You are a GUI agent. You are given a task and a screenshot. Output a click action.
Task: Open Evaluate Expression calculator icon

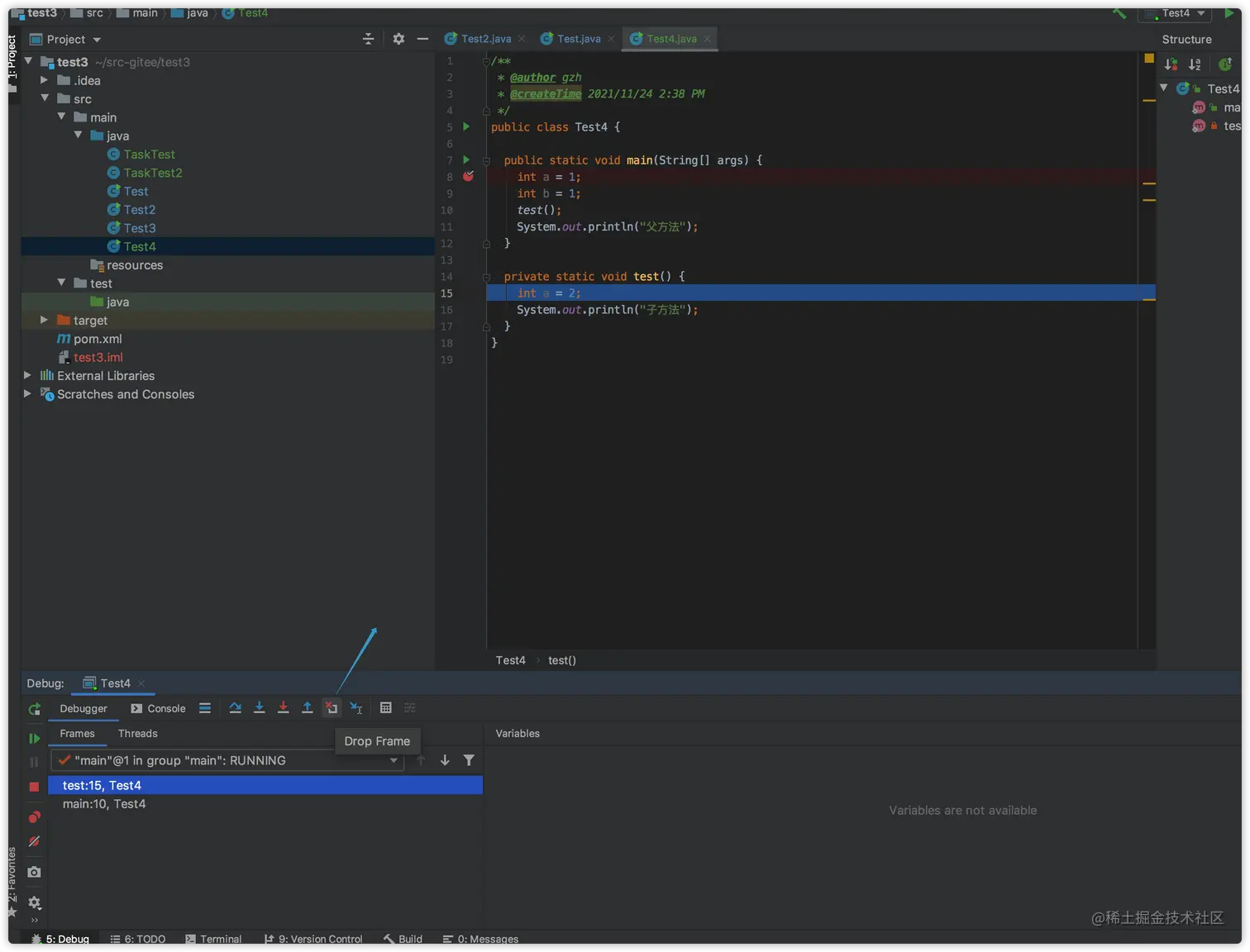[x=385, y=707]
